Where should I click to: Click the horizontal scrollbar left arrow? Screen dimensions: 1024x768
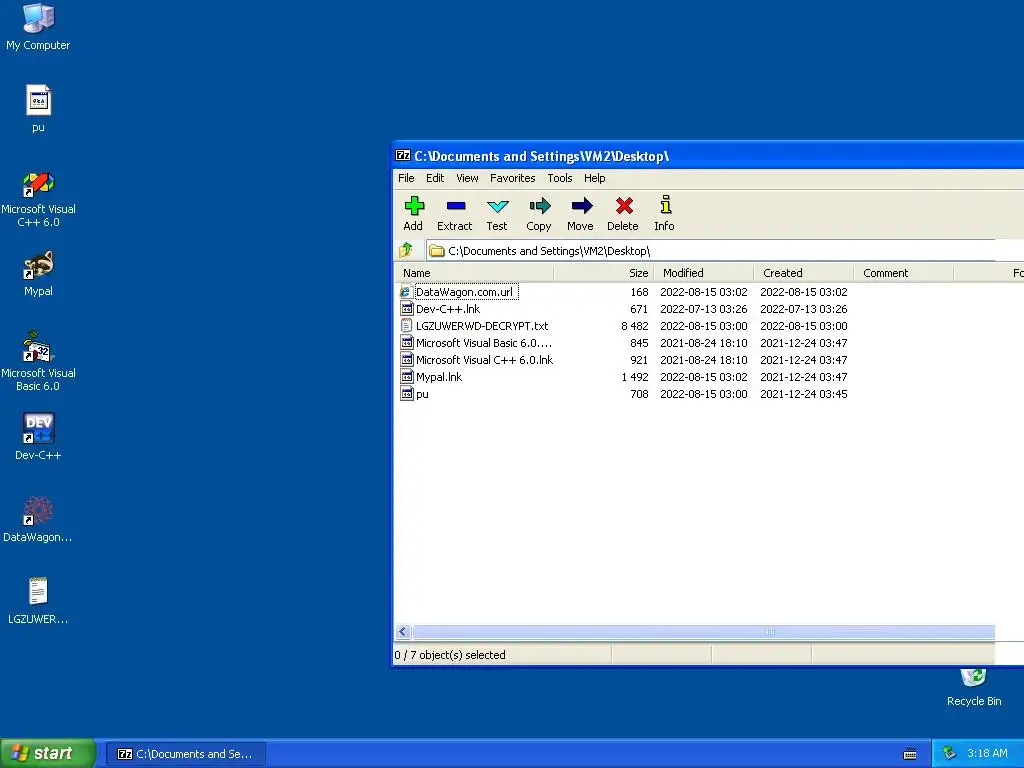tap(403, 632)
